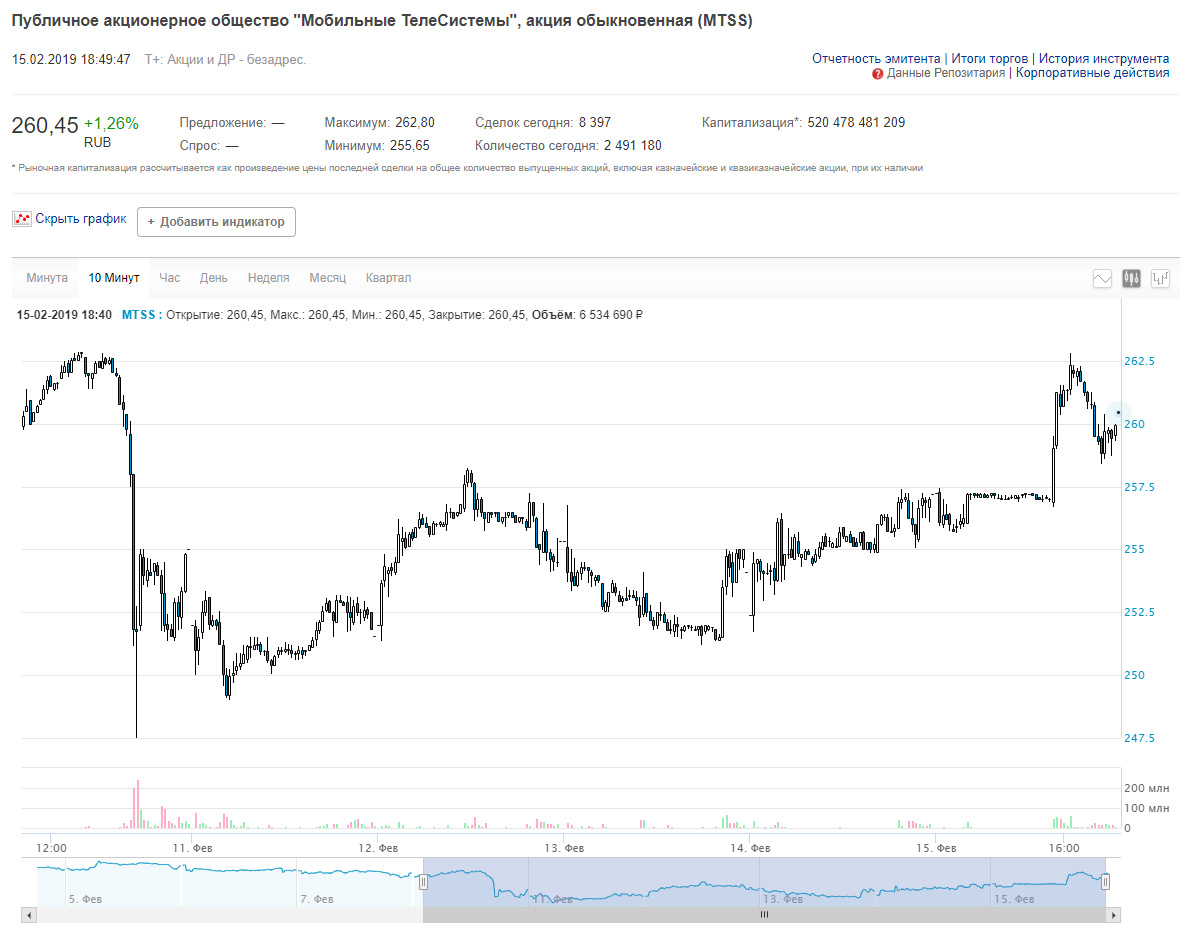Image resolution: width=1187 pixels, height=933 pixels.
Task: Select candlestick chart type icon
Action: point(1131,279)
